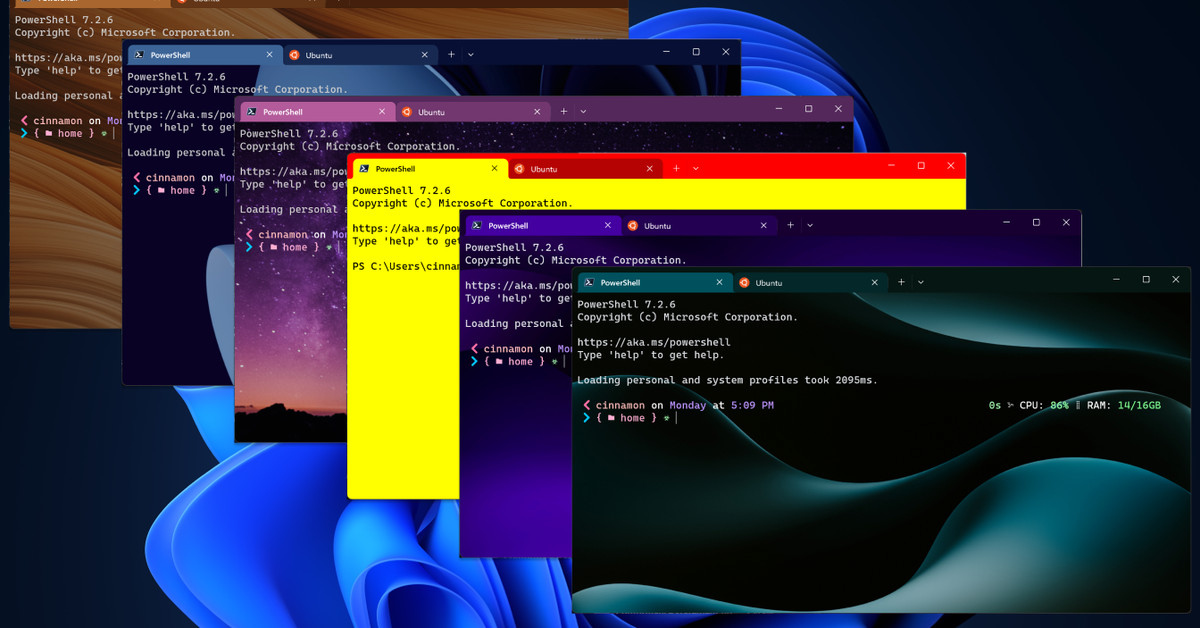Add a new tab in the dark blue terminal window

coord(451,54)
